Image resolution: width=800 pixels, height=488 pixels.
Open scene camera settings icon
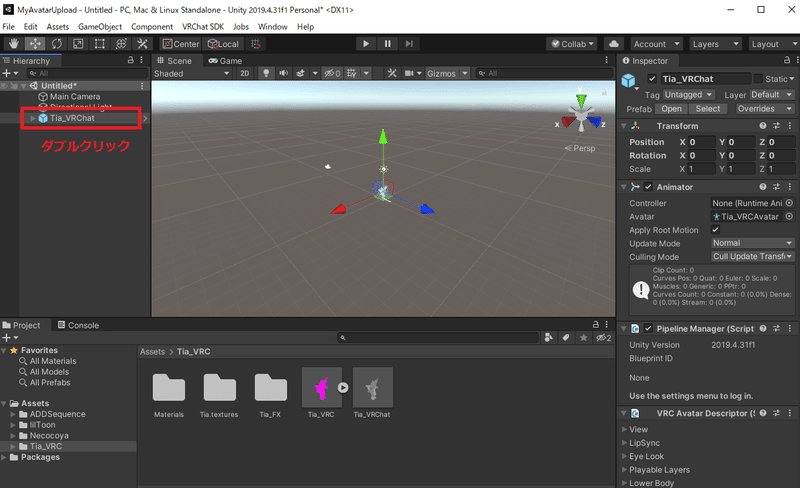(x=409, y=74)
